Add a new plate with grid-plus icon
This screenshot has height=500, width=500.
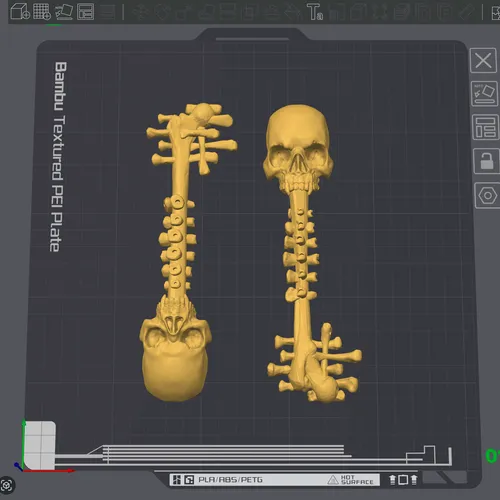pyautogui.click(x=42, y=11)
